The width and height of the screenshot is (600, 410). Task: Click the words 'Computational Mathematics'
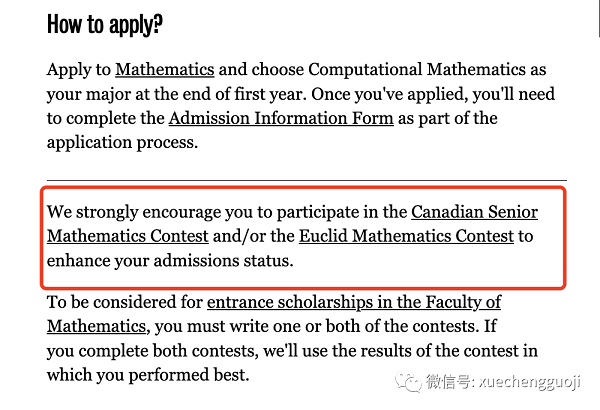point(417,70)
